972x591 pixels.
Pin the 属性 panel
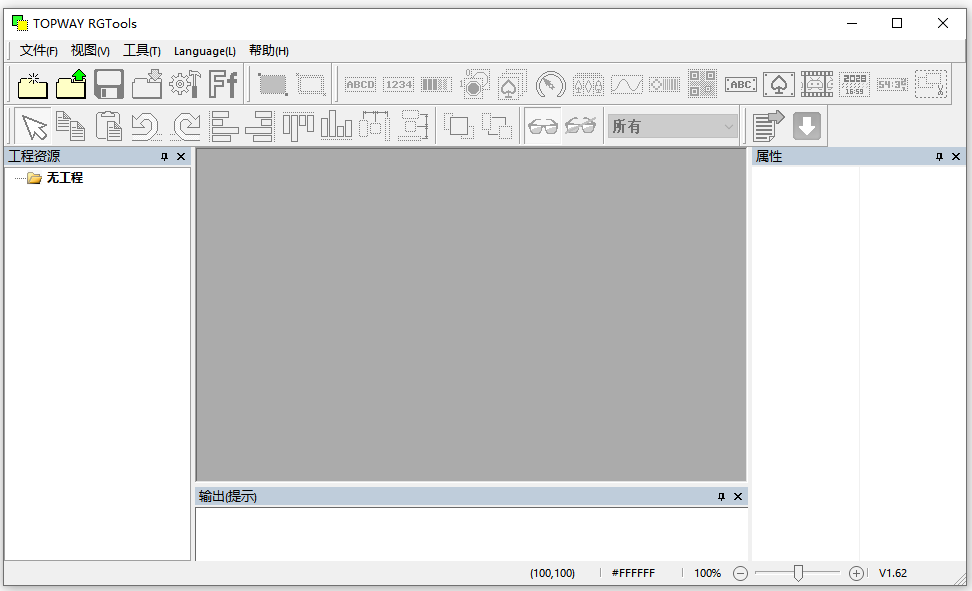[x=939, y=157]
